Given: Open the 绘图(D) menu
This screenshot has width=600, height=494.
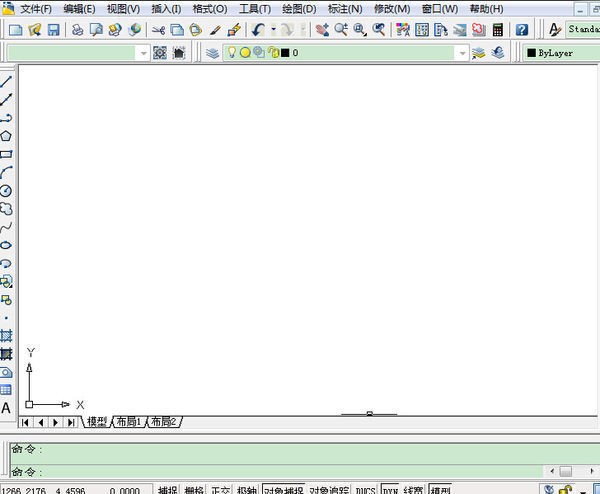Looking at the screenshot, I should point(299,9).
